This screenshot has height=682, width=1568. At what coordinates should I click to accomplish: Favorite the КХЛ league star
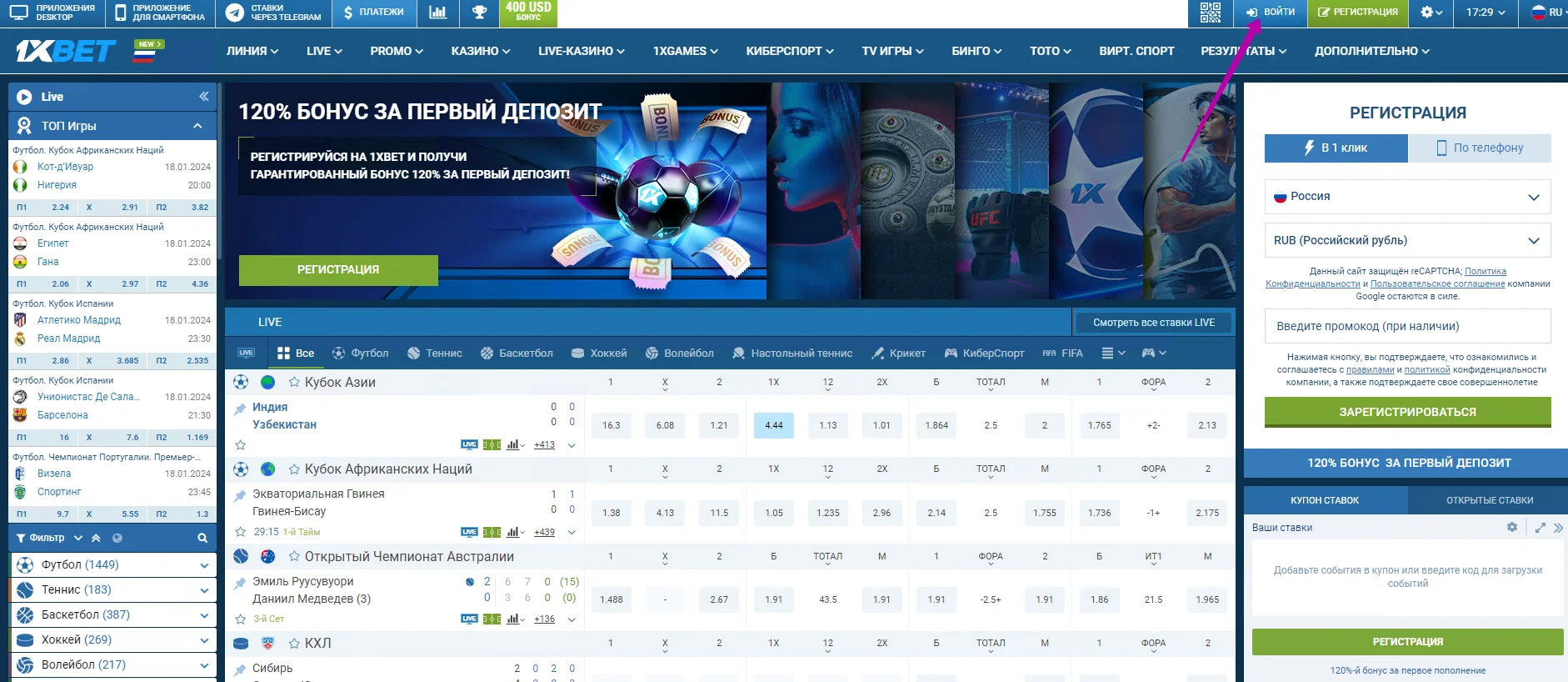(x=294, y=644)
